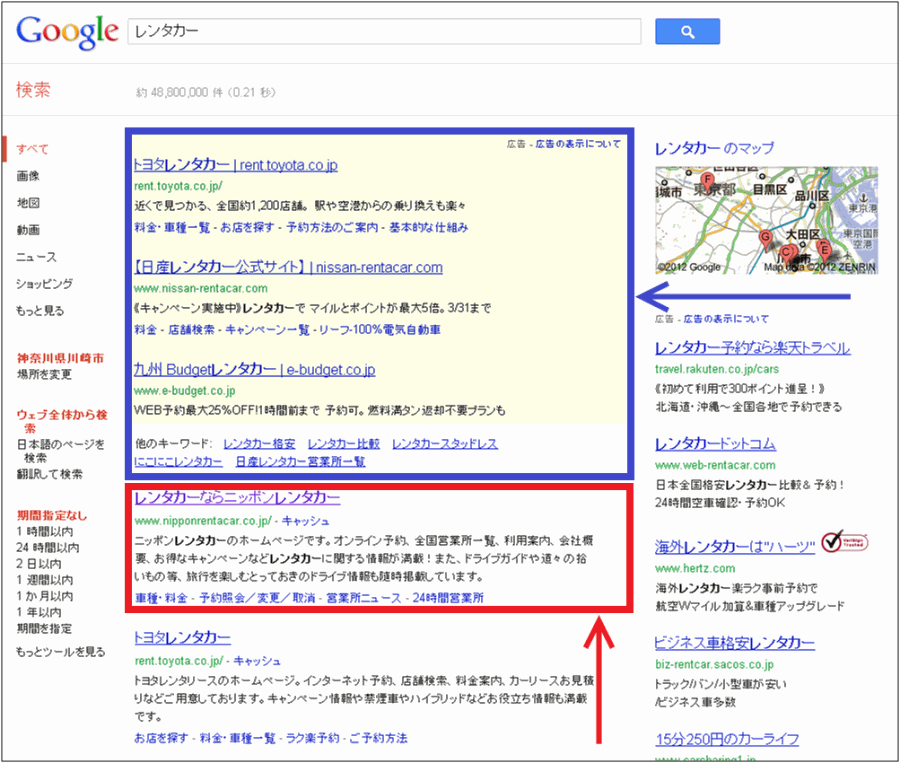The width and height of the screenshot is (900, 763).
Task: Open キャッシュ link for organic rent.toyota.co.jp
Action: click(257, 661)
